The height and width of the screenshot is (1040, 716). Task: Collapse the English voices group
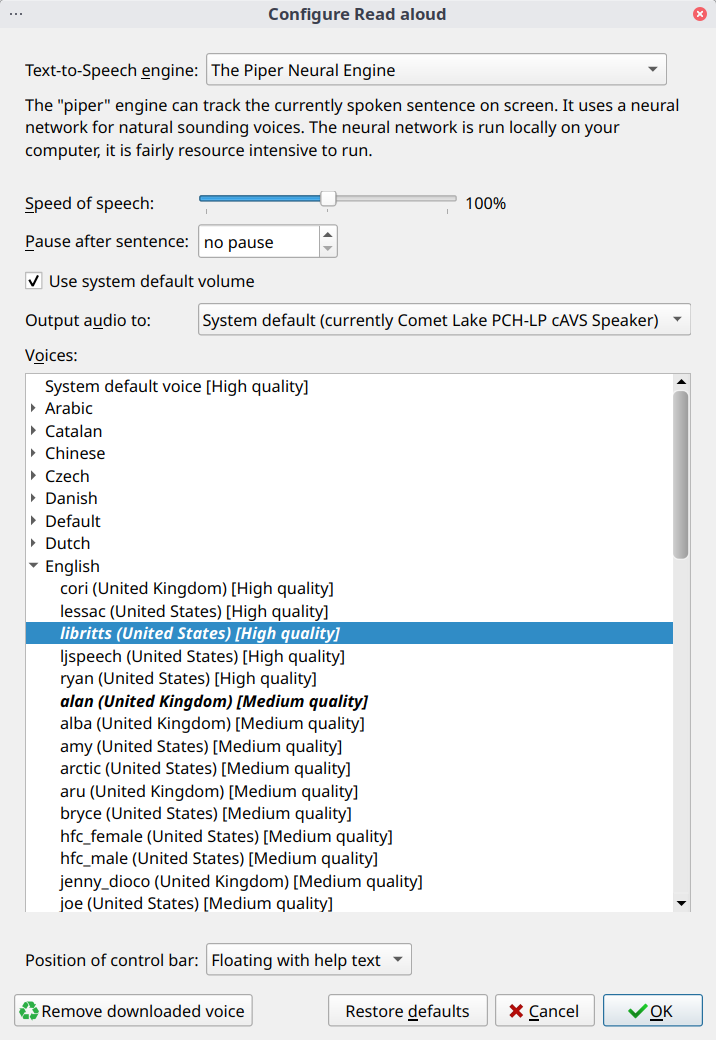pyautogui.click(x=33, y=566)
